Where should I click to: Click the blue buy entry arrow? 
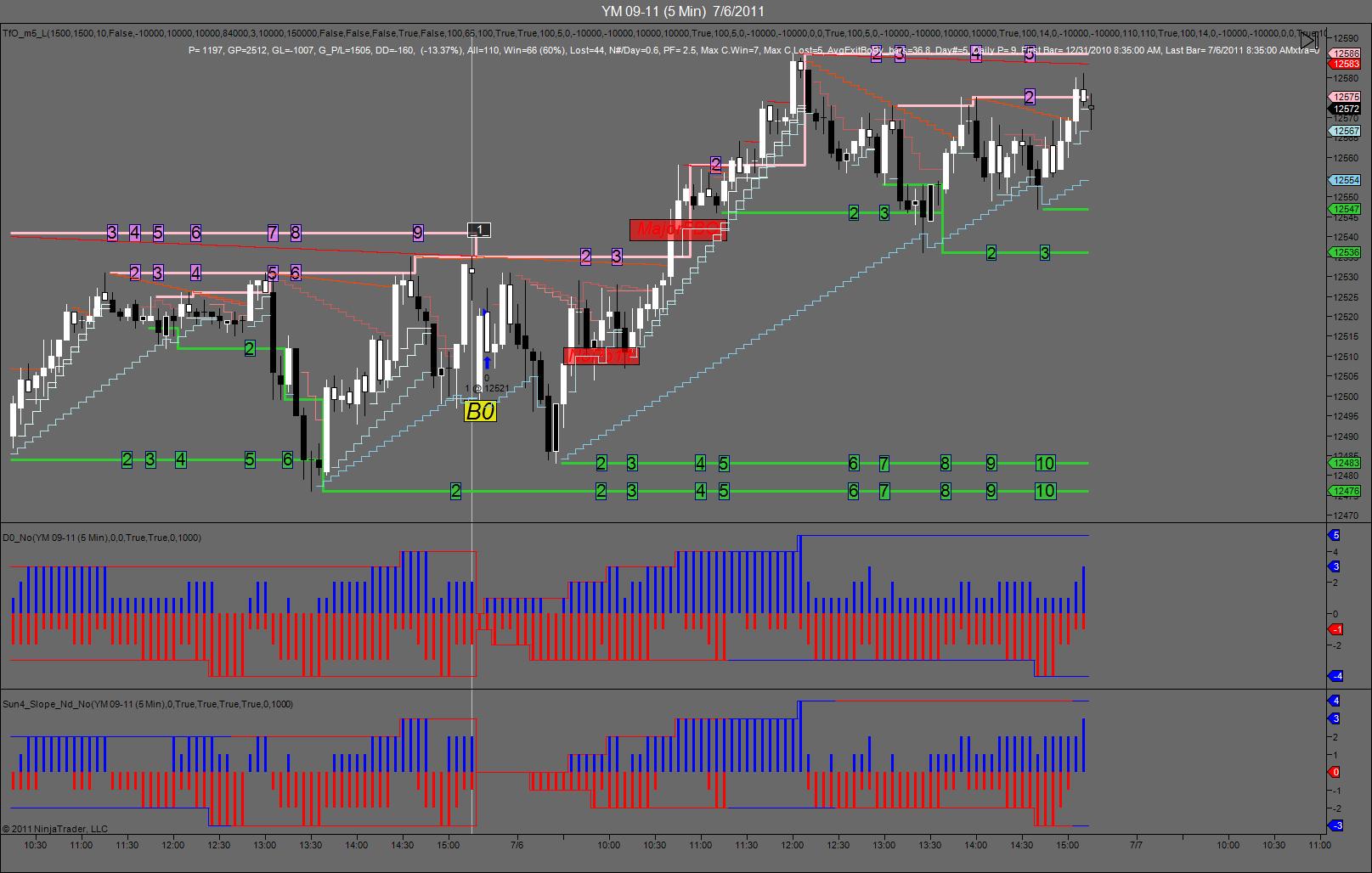pos(488,362)
